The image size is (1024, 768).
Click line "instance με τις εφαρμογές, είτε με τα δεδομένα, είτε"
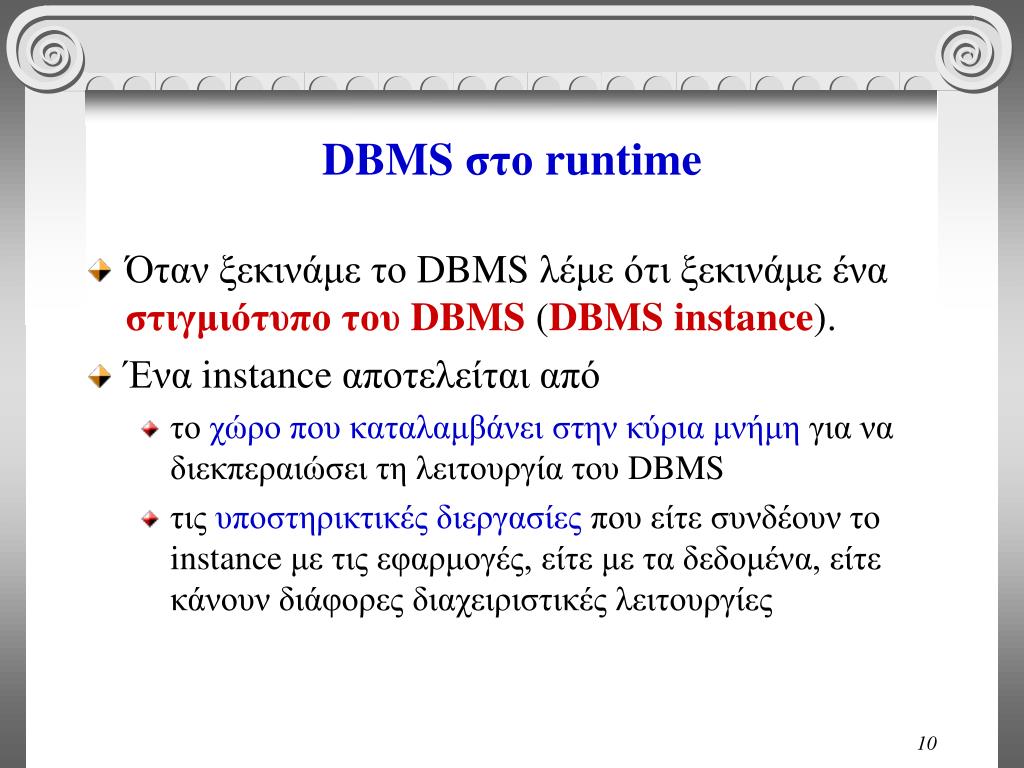click(x=526, y=560)
